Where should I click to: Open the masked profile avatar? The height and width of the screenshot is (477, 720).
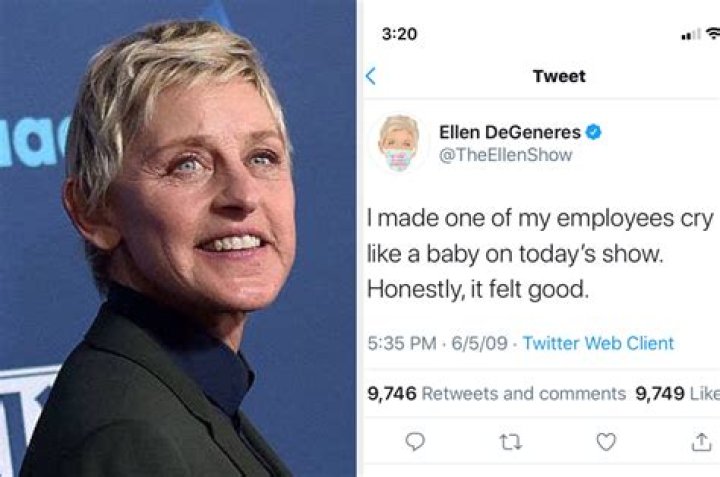pyautogui.click(x=398, y=143)
